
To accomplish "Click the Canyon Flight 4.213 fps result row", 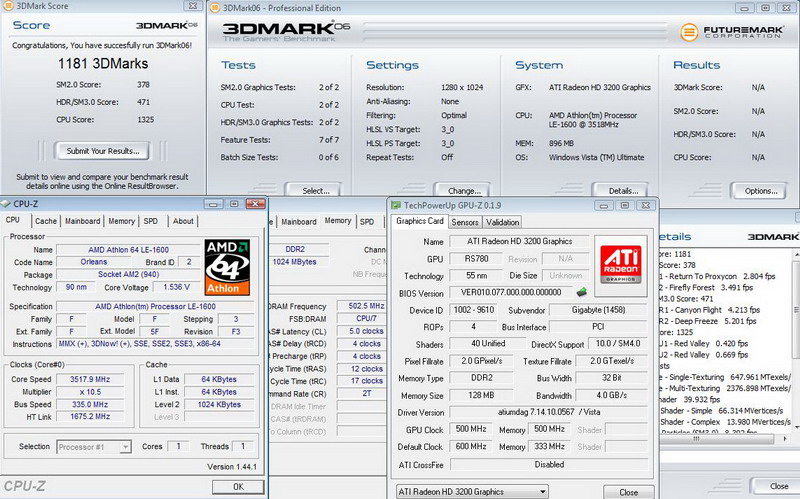I will pyautogui.click(x=710, y=310).
